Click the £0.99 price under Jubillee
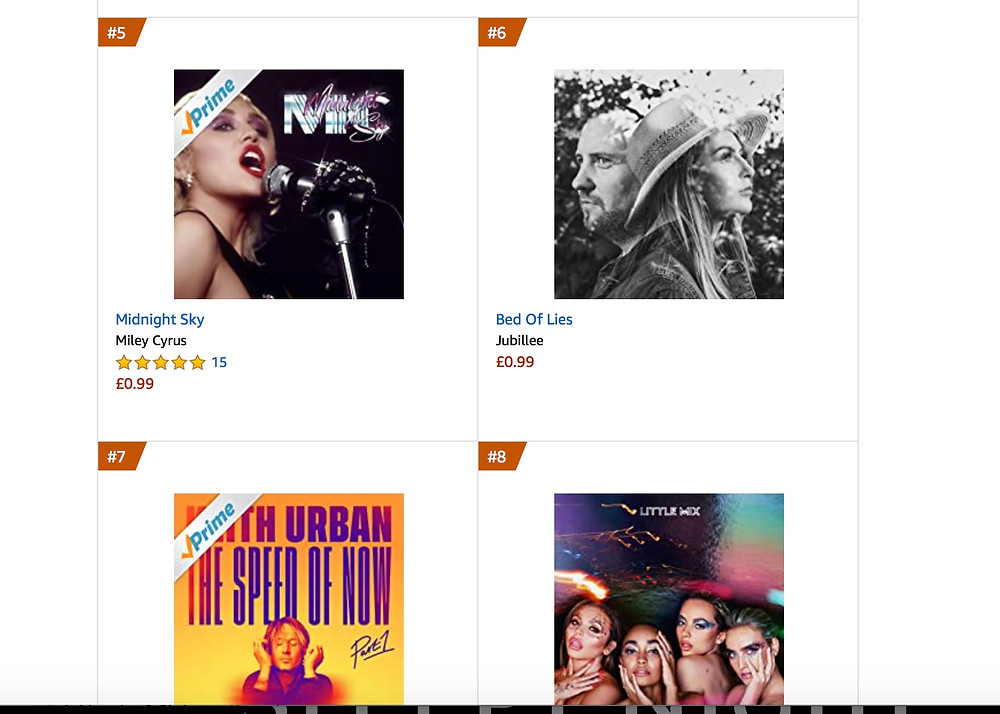This screenshot has width=1000, height=714. (515, 362)
